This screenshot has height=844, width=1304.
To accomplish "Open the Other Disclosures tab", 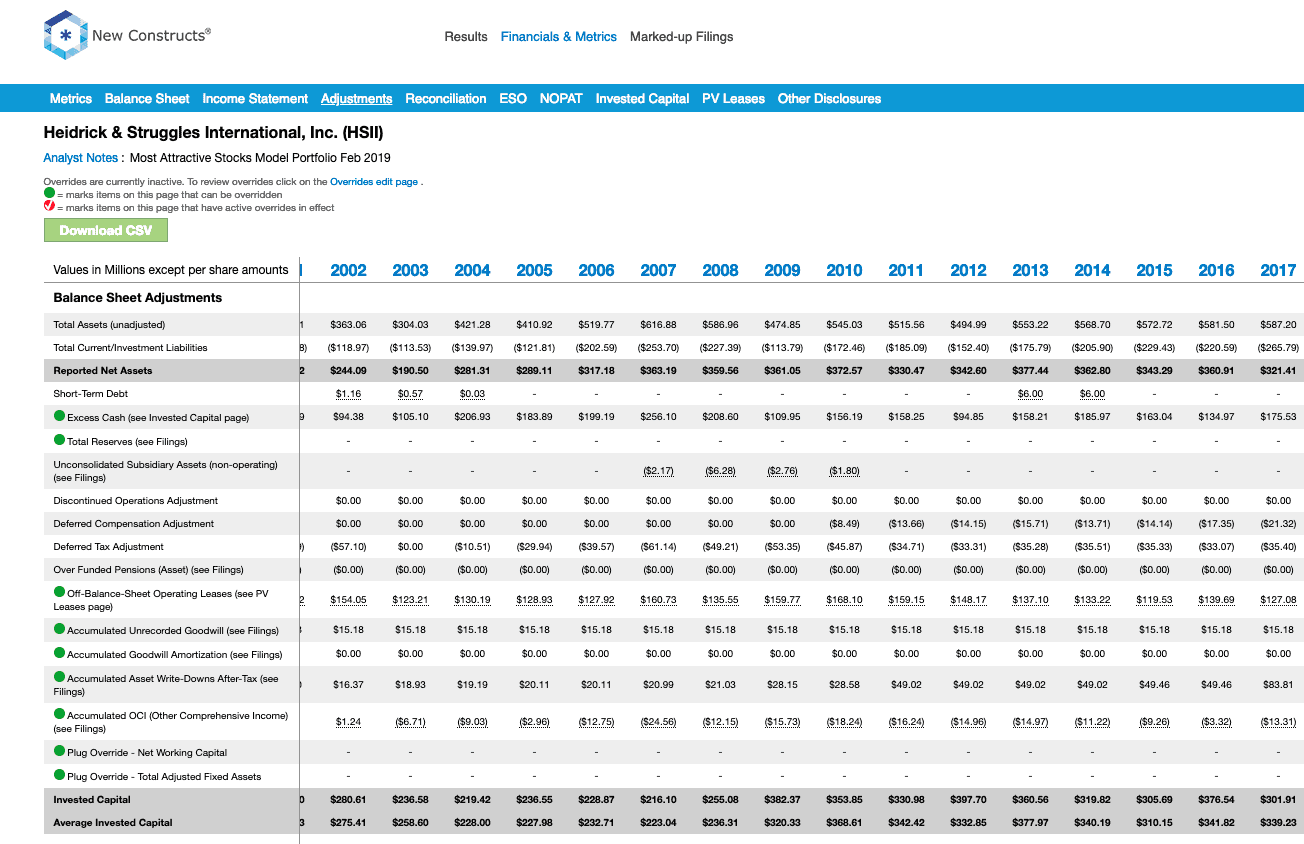I will 829,98.
